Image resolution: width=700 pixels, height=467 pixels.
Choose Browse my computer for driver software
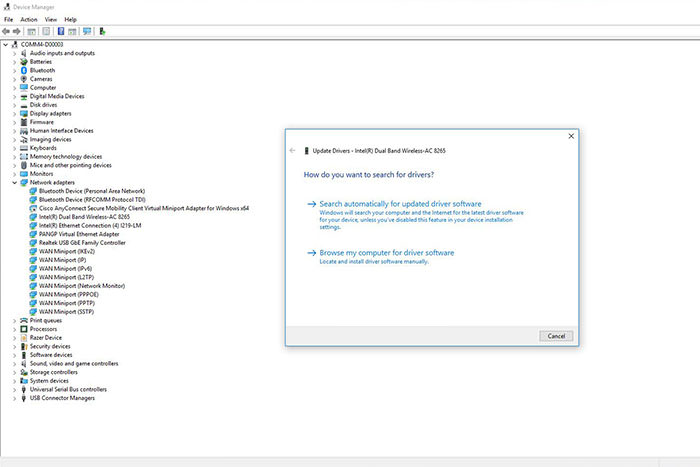pyautogui.click(x=386, y=253)
